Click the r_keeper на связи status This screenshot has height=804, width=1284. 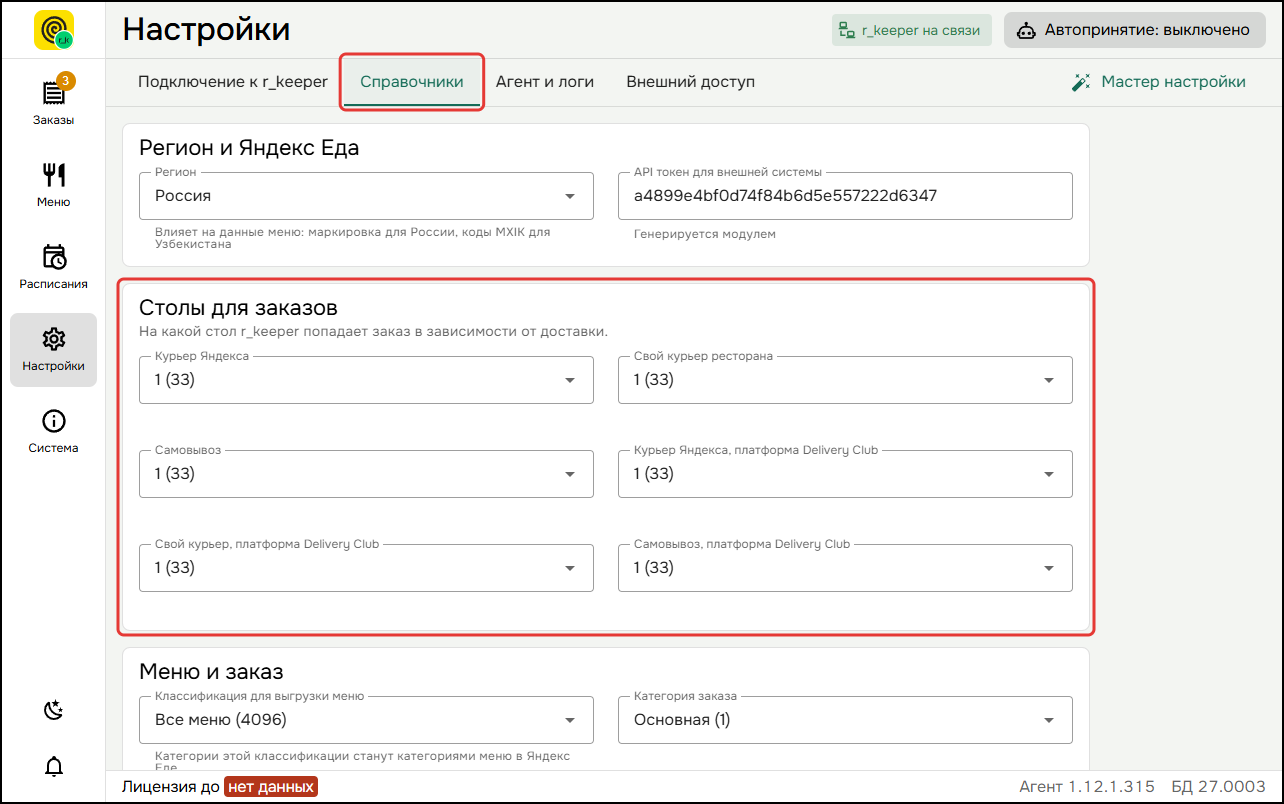(912, 30)
